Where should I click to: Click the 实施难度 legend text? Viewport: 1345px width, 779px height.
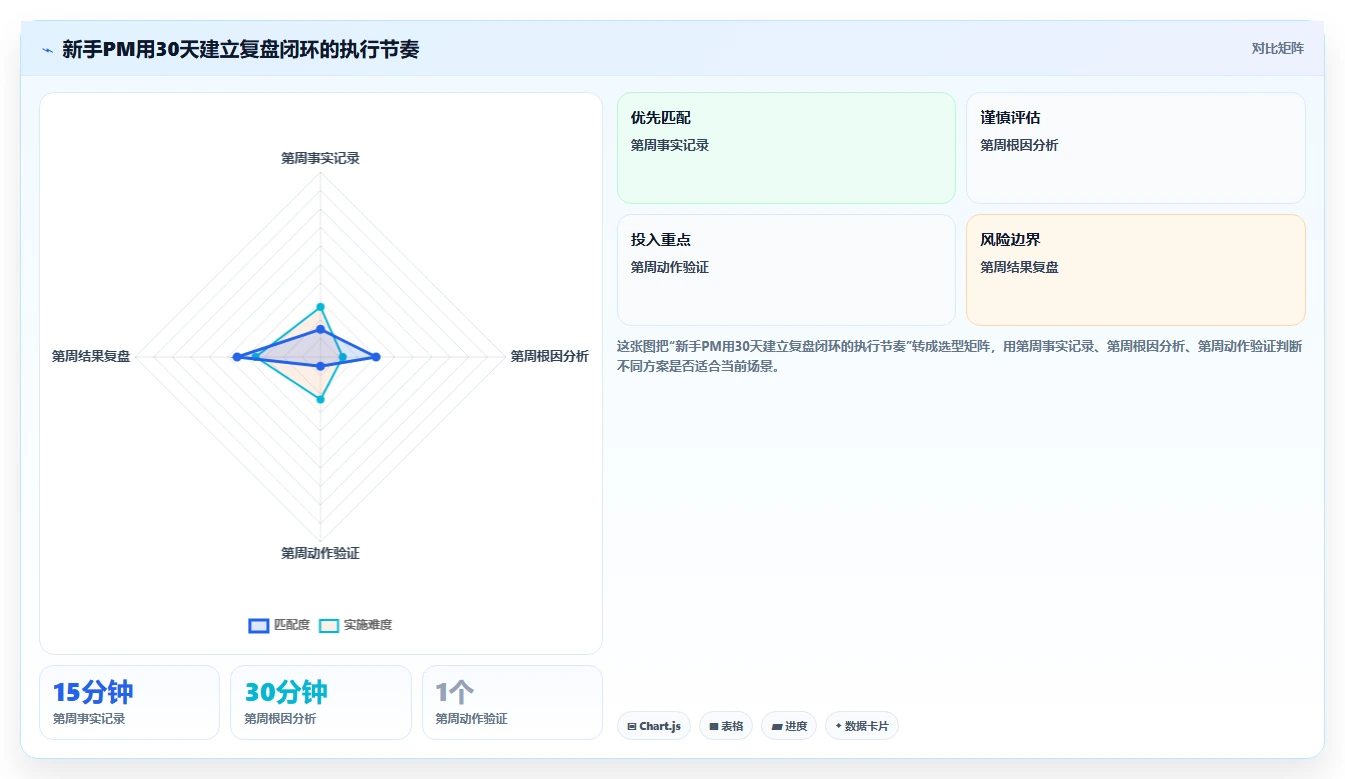click(368, 625)
